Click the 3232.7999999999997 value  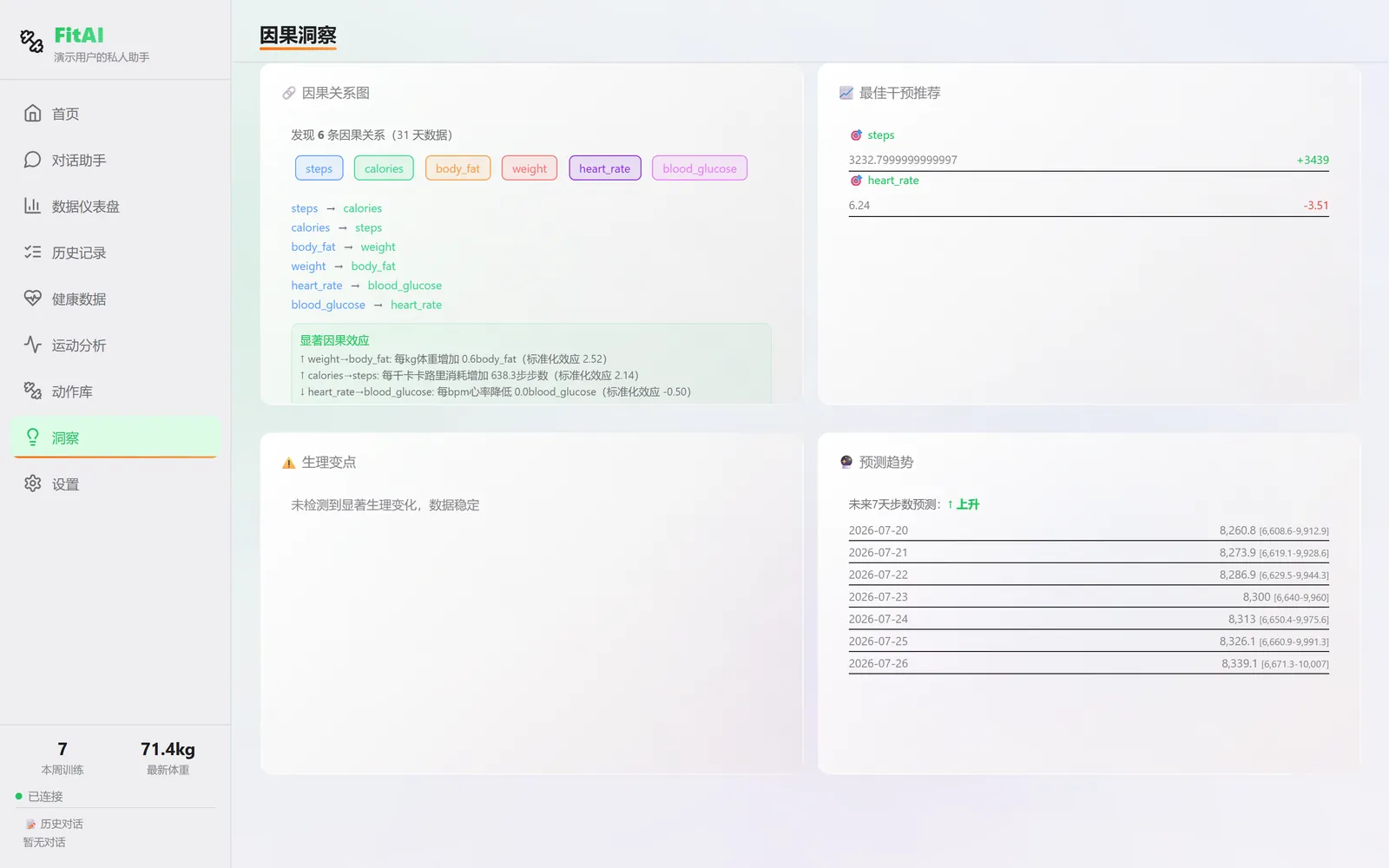click(x=903, y=160)
